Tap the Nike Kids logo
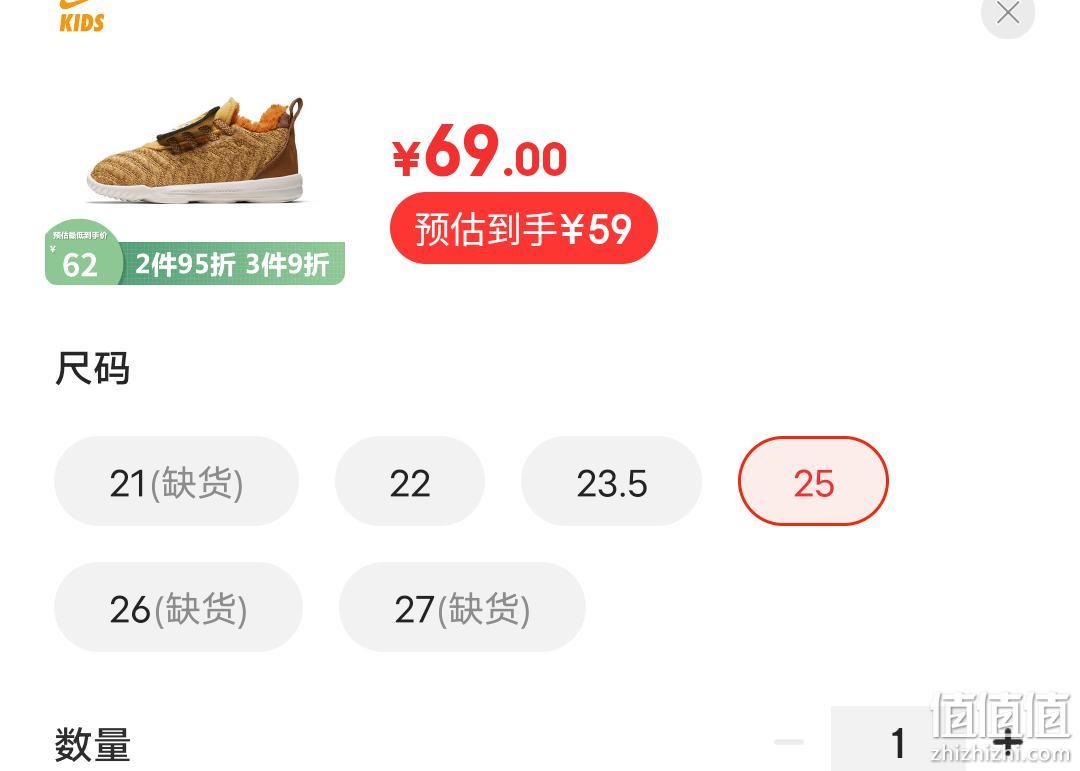 [x=81, y=17]
